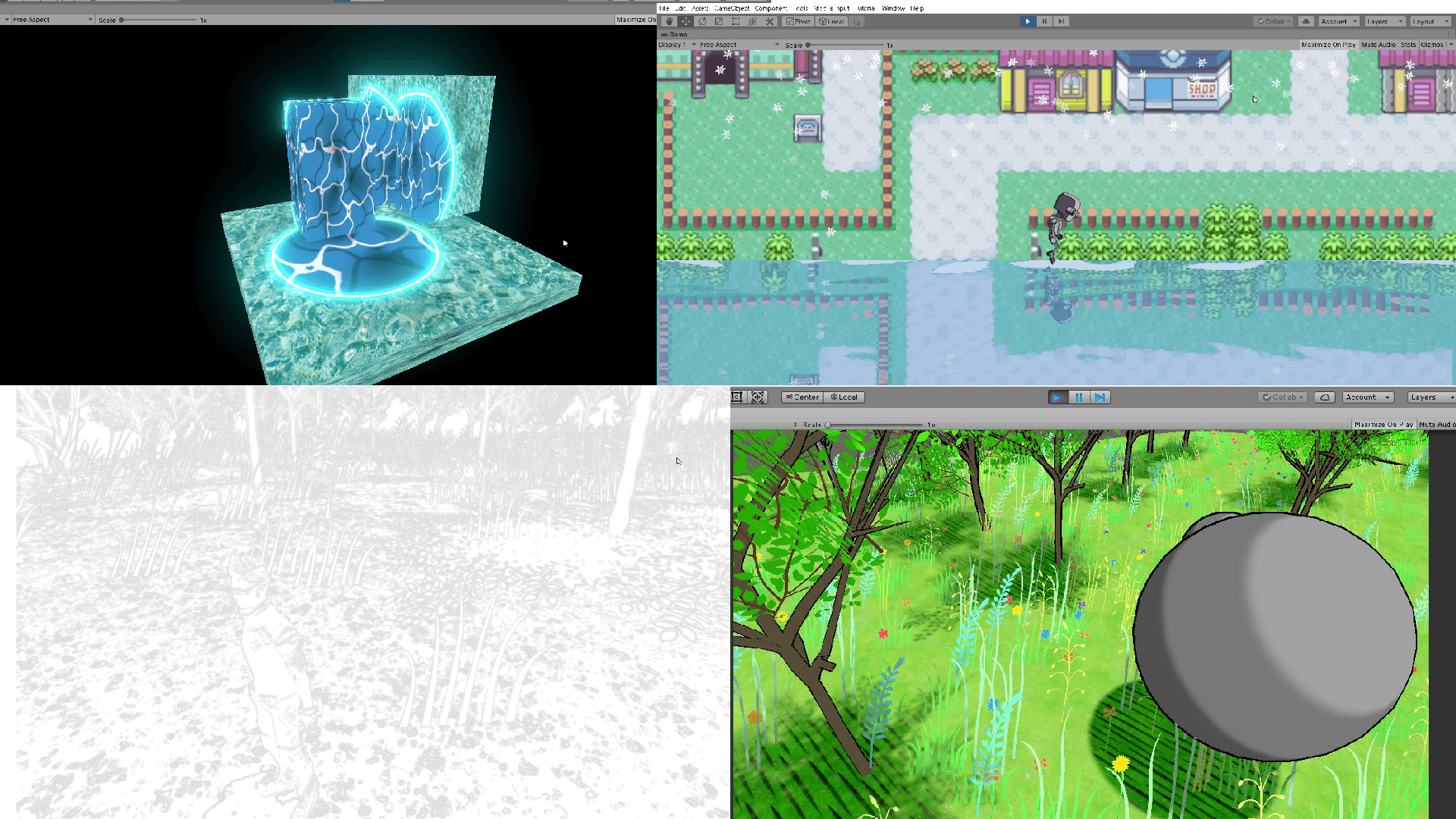
Task: Click the cloud icon in bottom-right editor
Action: click(1324, 397)
